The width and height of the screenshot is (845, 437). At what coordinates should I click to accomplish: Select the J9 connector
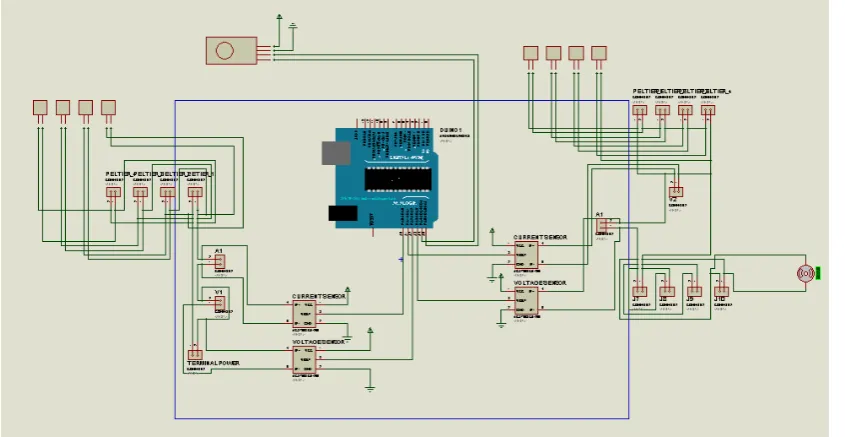[x=694, y=292]
